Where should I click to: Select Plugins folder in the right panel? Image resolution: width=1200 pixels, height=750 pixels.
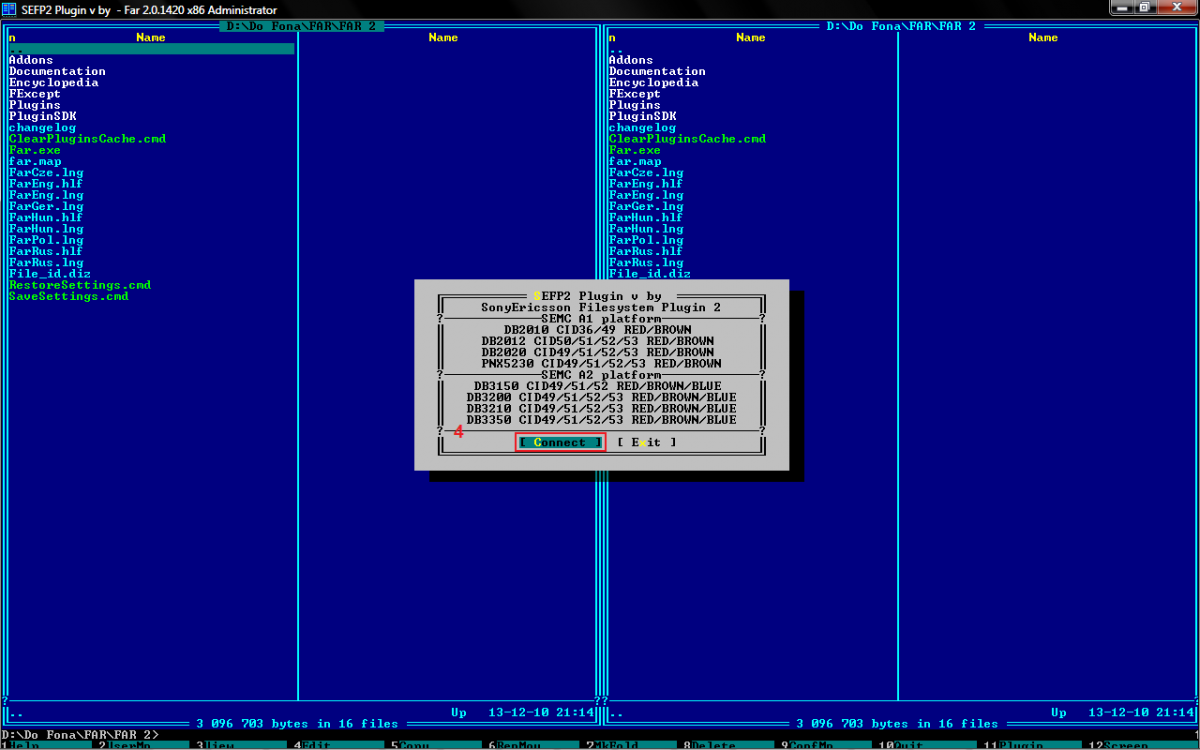(635, 105)
